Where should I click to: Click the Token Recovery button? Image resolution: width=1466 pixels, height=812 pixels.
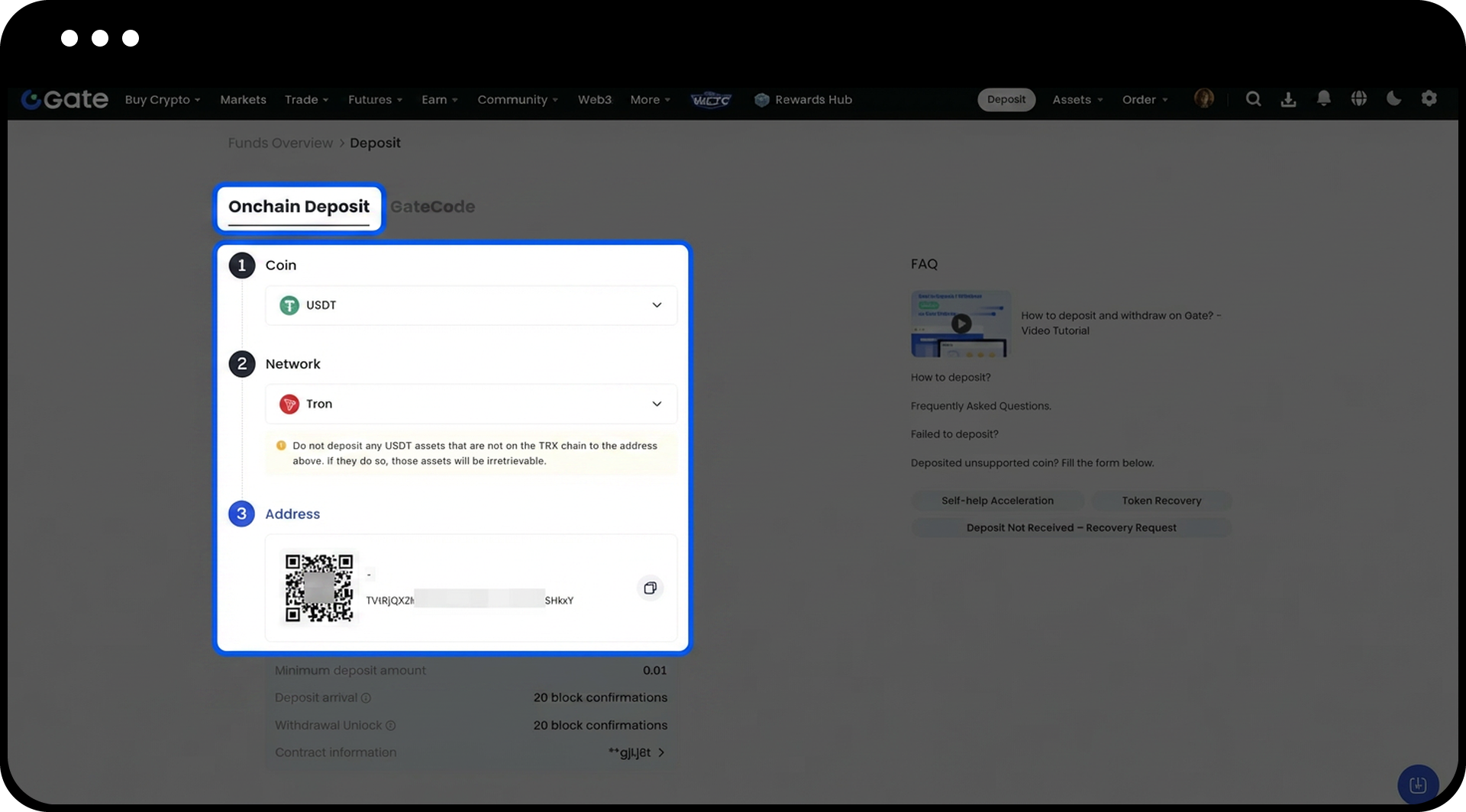pos(1161,501)
